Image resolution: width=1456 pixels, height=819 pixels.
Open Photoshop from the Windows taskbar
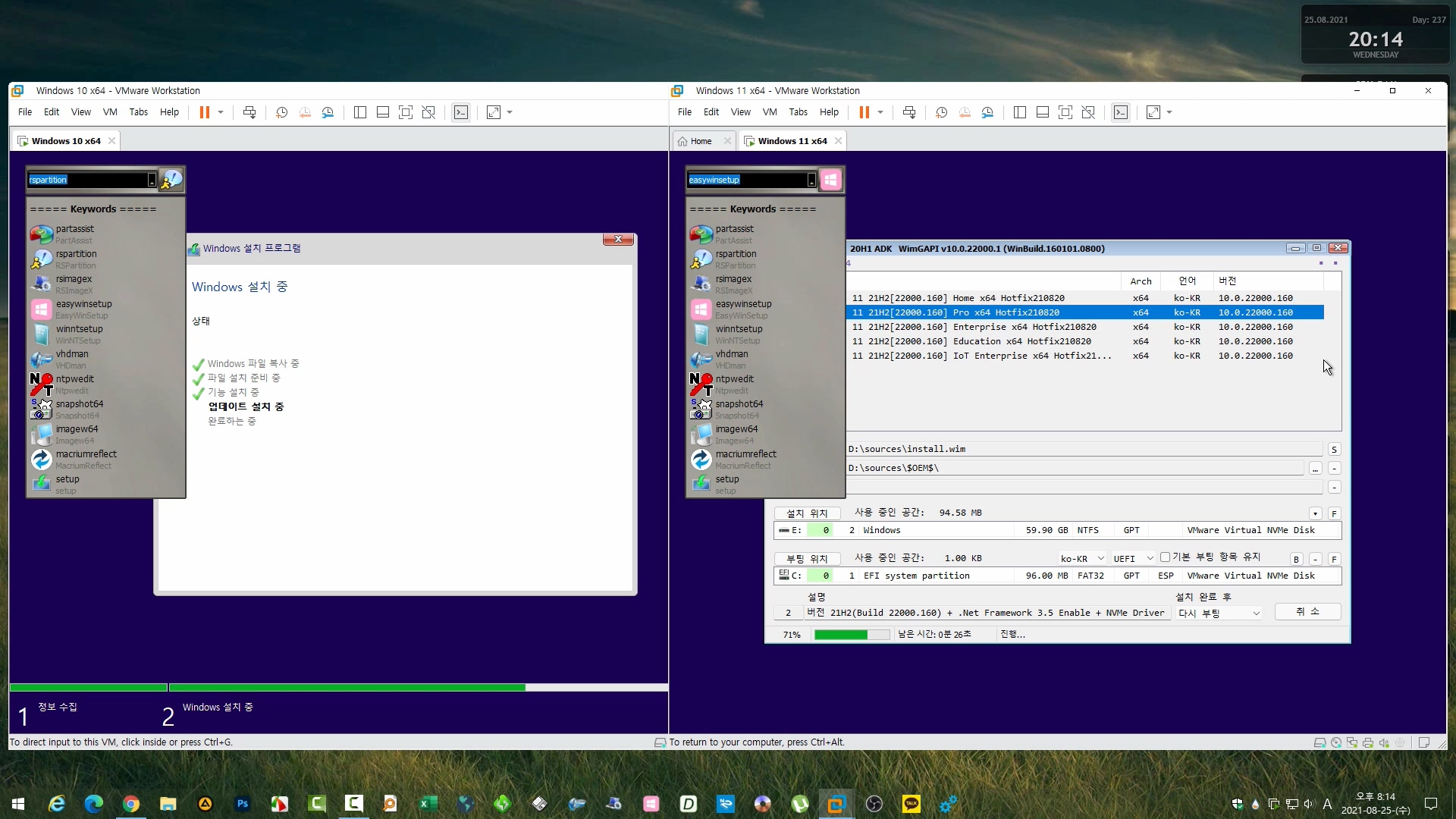click(243, 803)
